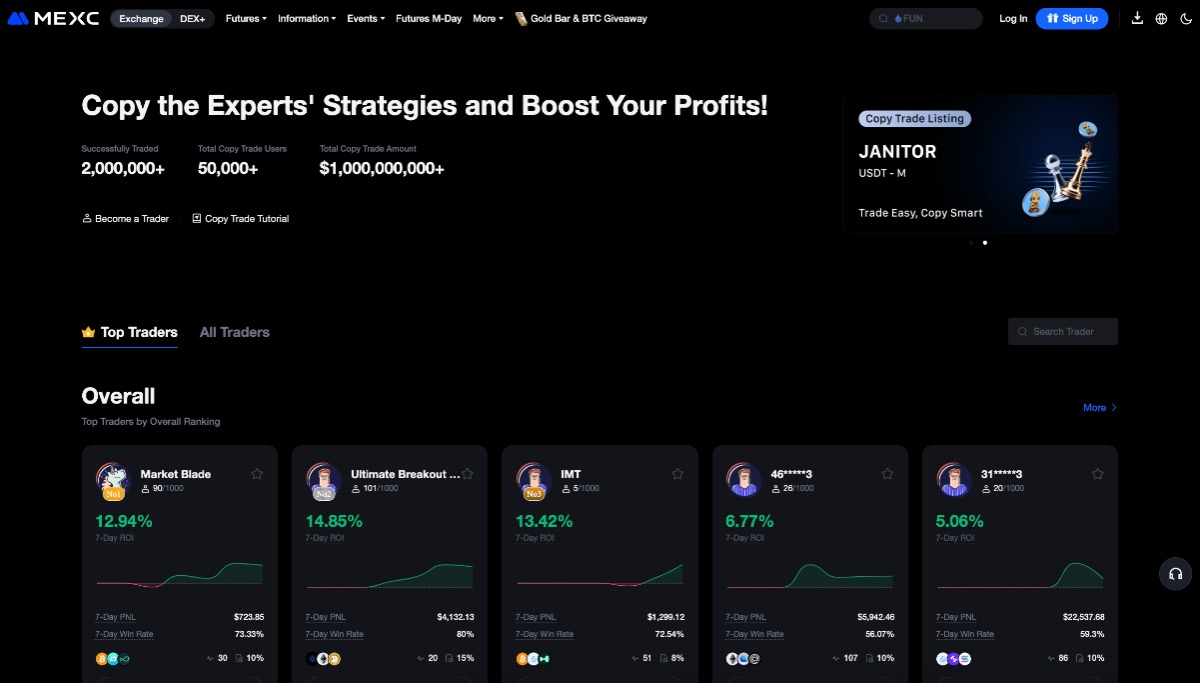Click IMT trader avatar

[534, 480]
